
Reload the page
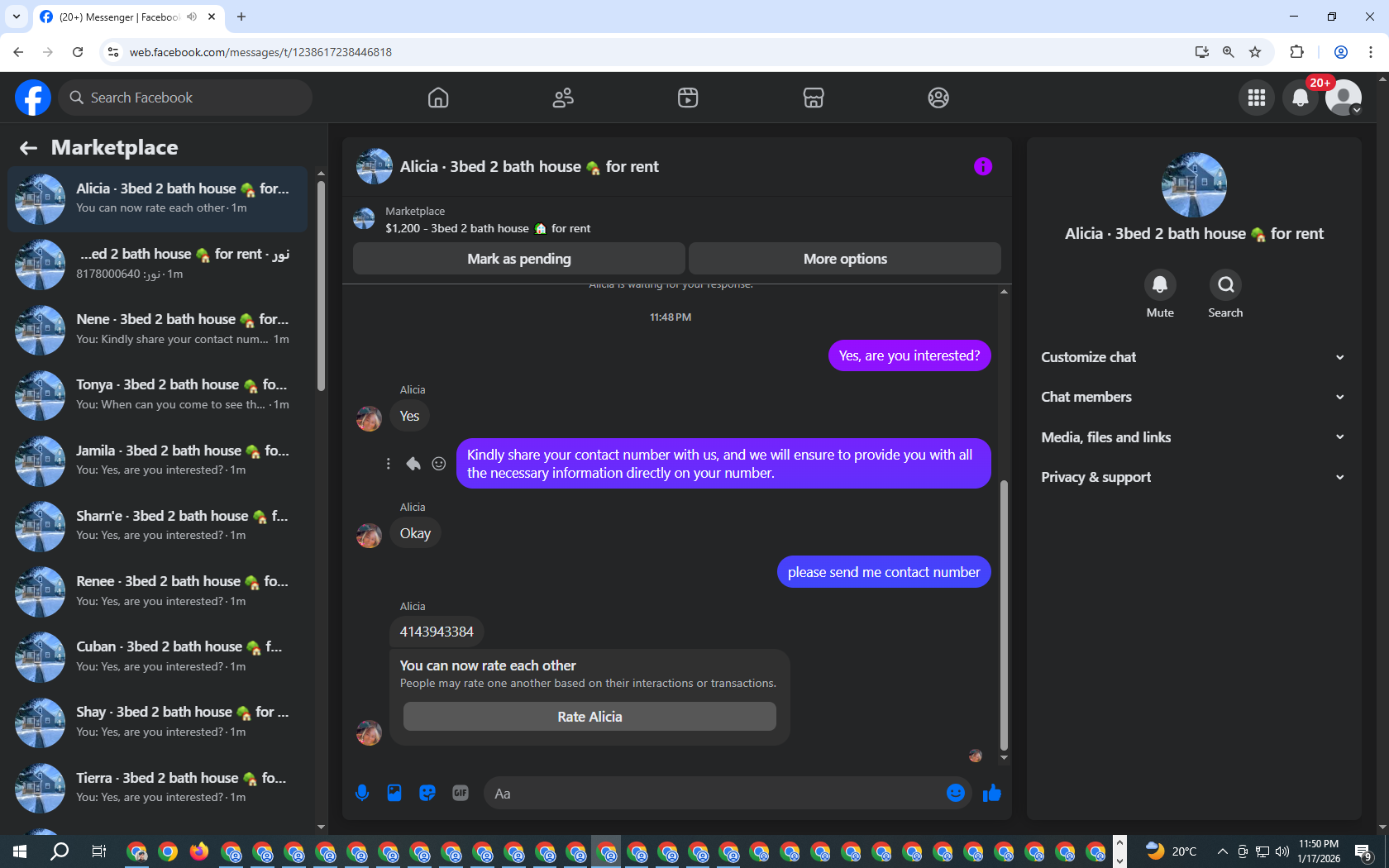(78, 52)
